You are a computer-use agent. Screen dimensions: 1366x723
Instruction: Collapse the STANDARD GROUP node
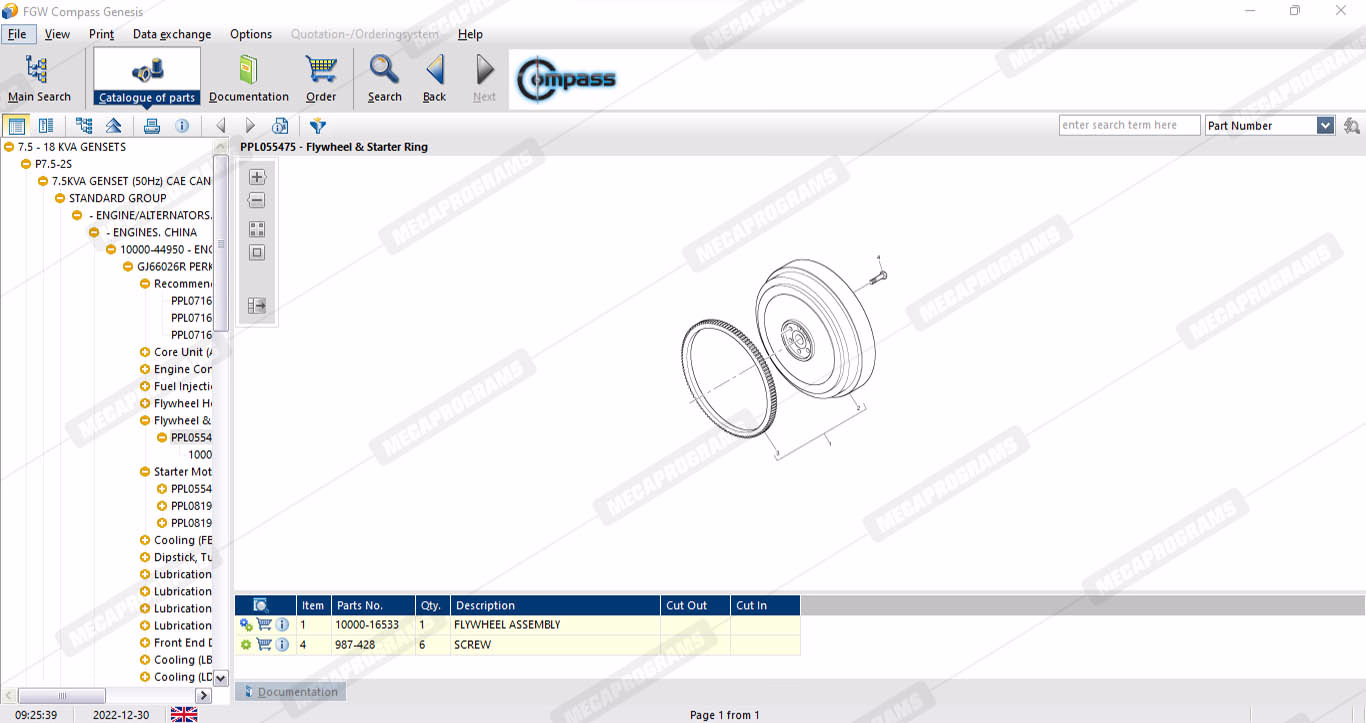point(60,198)
